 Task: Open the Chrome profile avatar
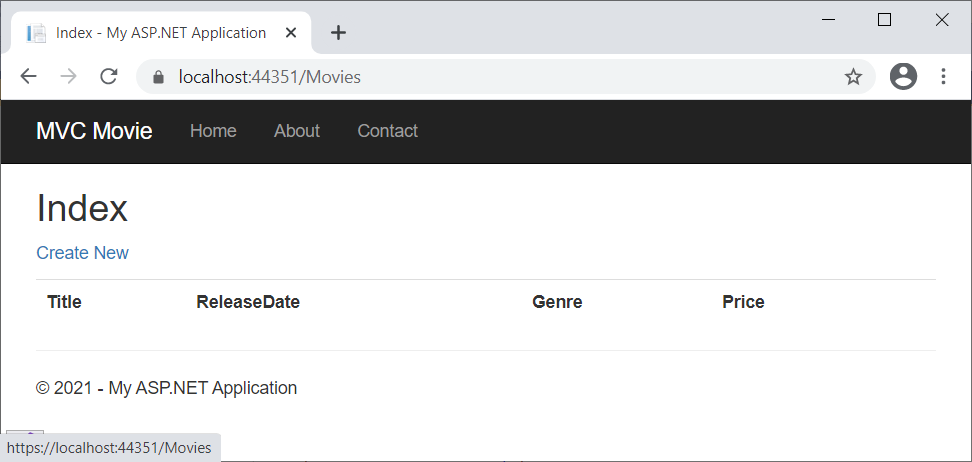pyautogui.click(x=903, y=77)
